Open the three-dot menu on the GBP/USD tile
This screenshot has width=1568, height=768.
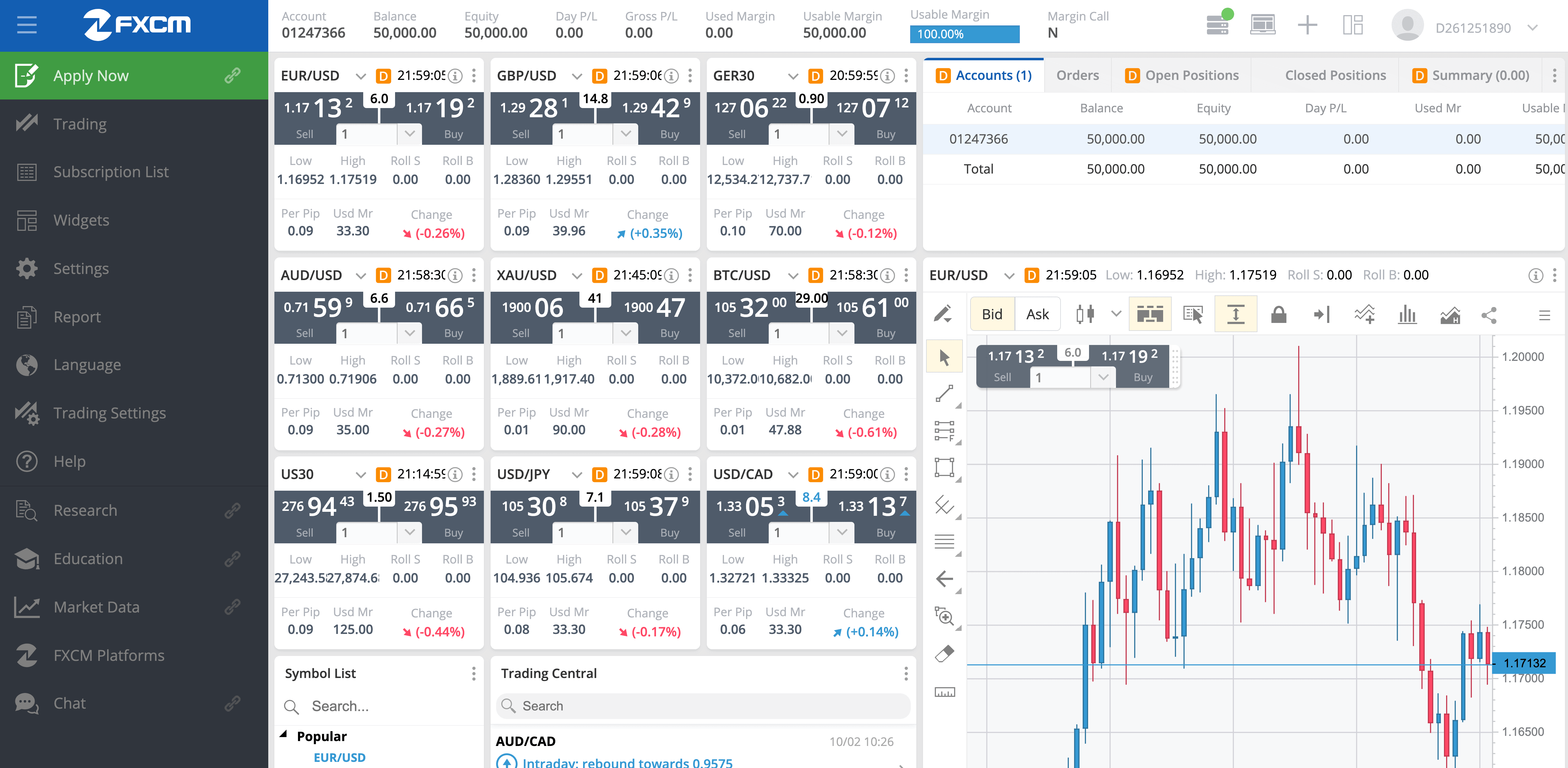[x=690, y=76]
